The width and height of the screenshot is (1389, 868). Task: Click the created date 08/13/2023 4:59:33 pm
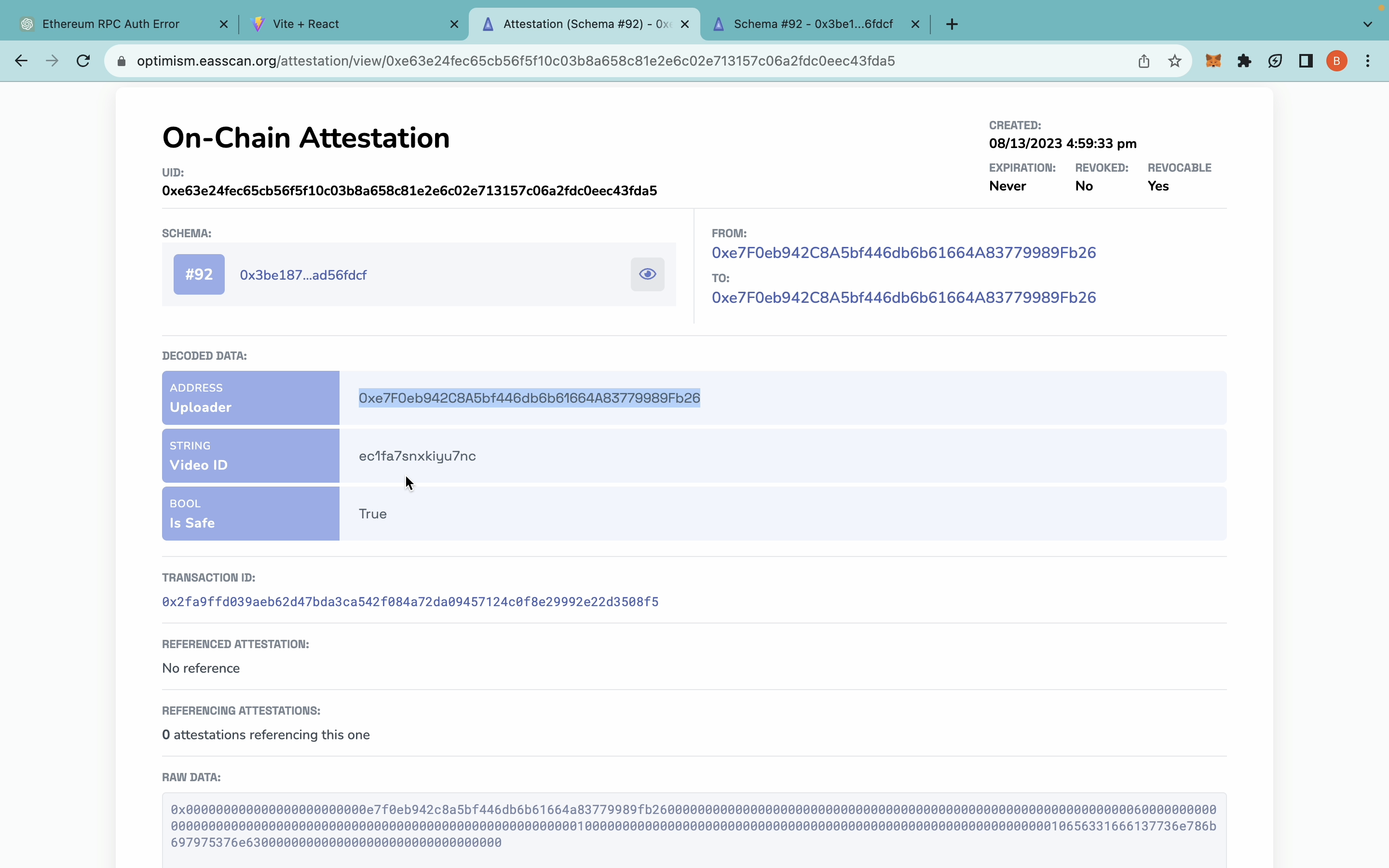click(1062, 144)
